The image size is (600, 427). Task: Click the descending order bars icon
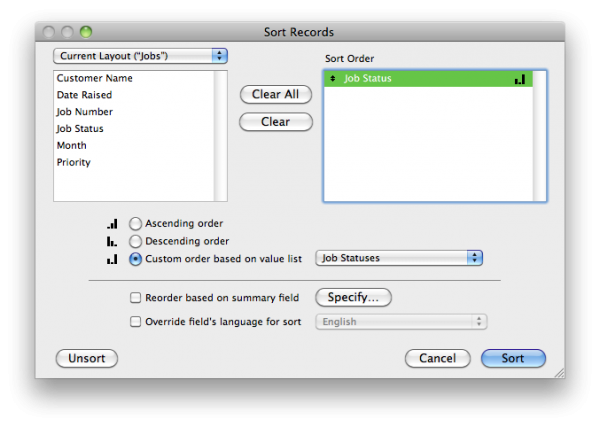pos(112,241)
